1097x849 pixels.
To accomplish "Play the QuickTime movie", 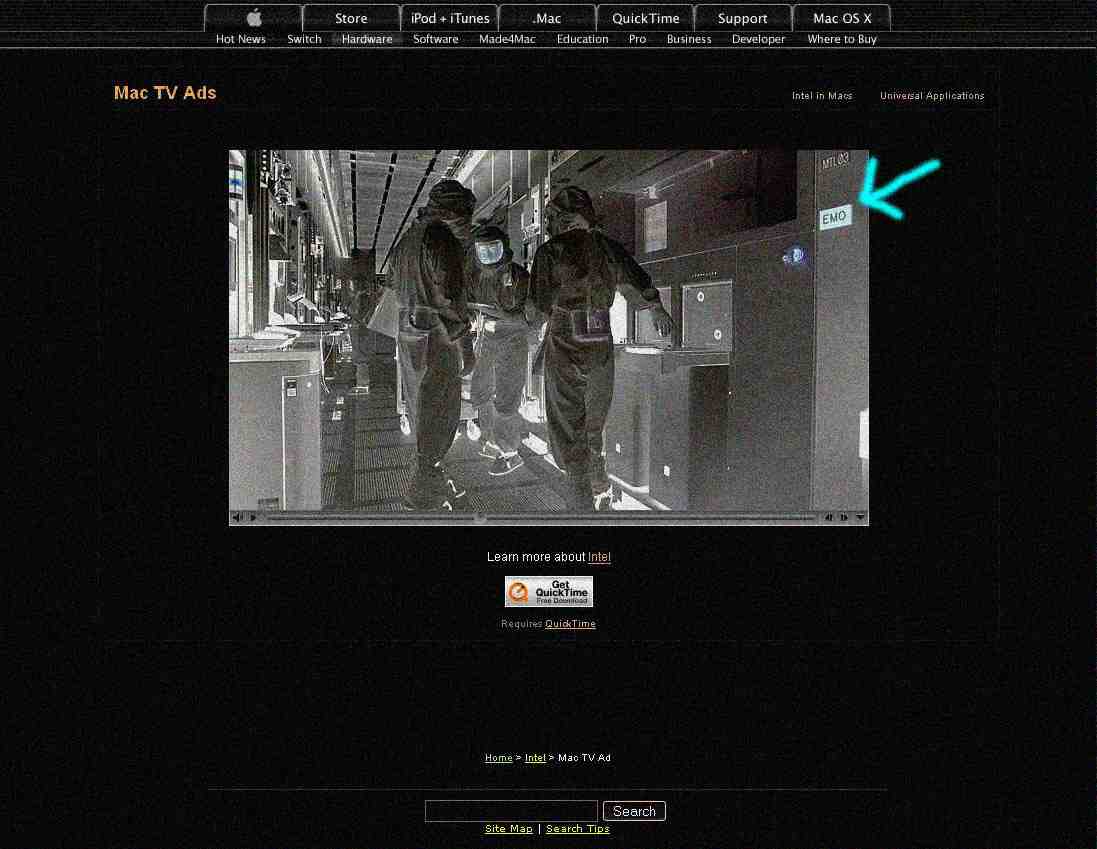I will click(253, 518).
